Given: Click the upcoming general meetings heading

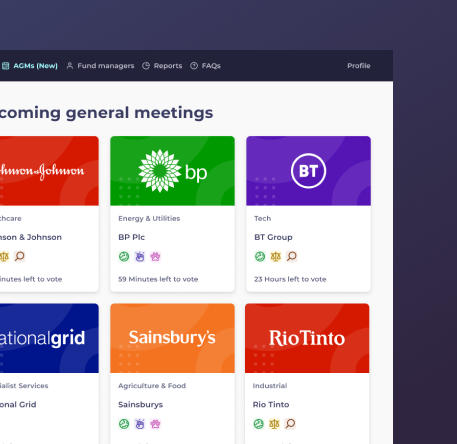Looking at the screenshot, I should [106, 113].
